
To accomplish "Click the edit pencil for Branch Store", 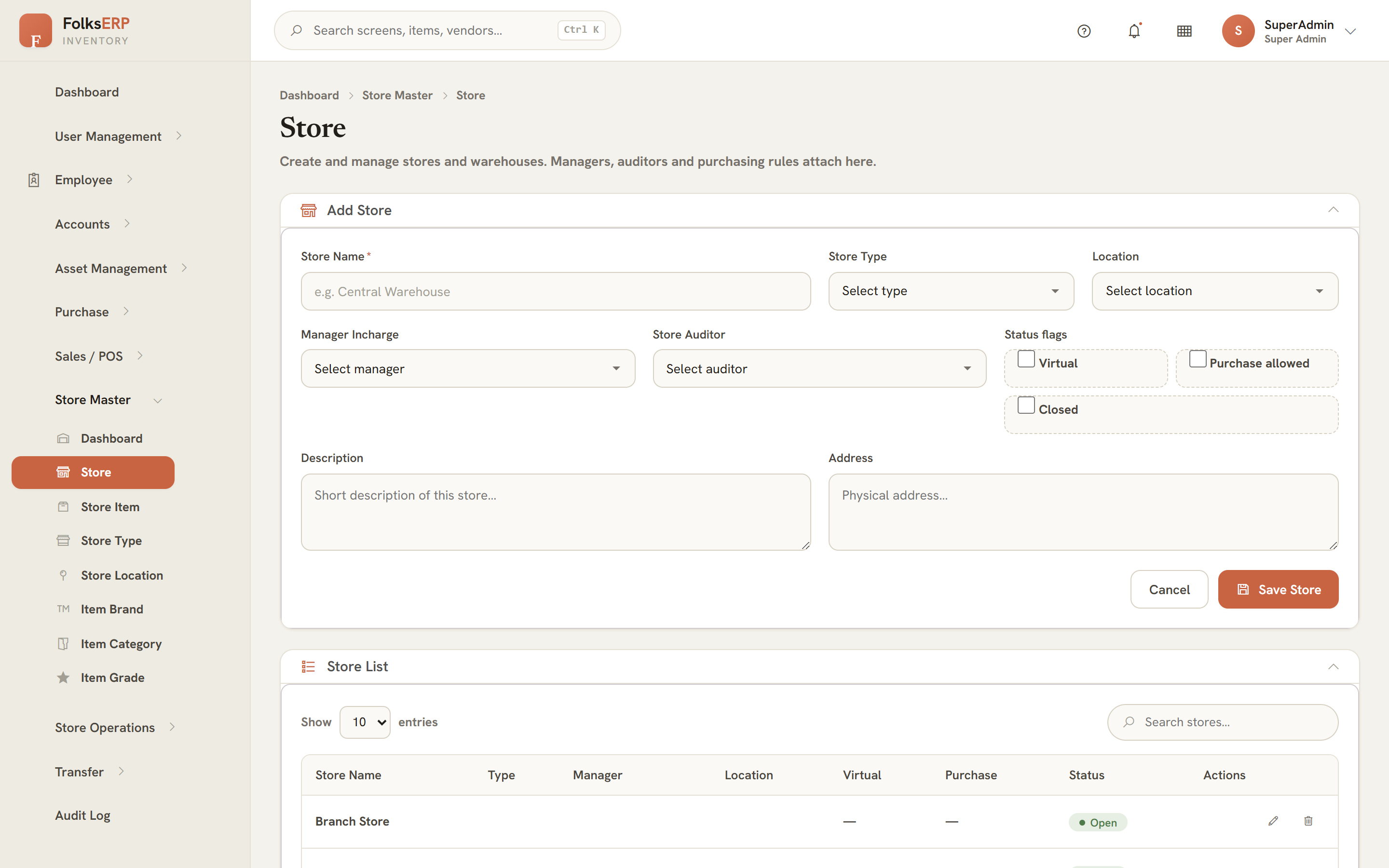I will [x=1273, y=821].
